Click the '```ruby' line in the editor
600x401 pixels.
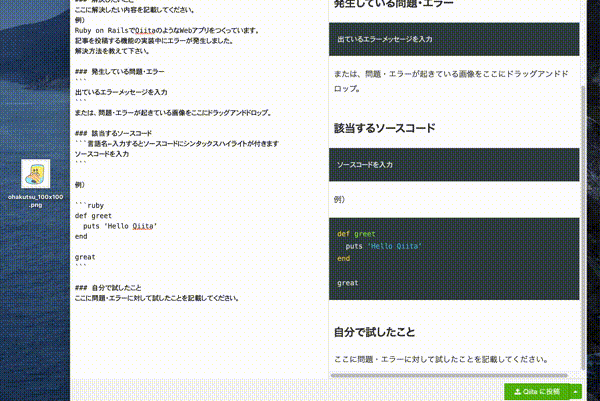[x=90, y=205]
